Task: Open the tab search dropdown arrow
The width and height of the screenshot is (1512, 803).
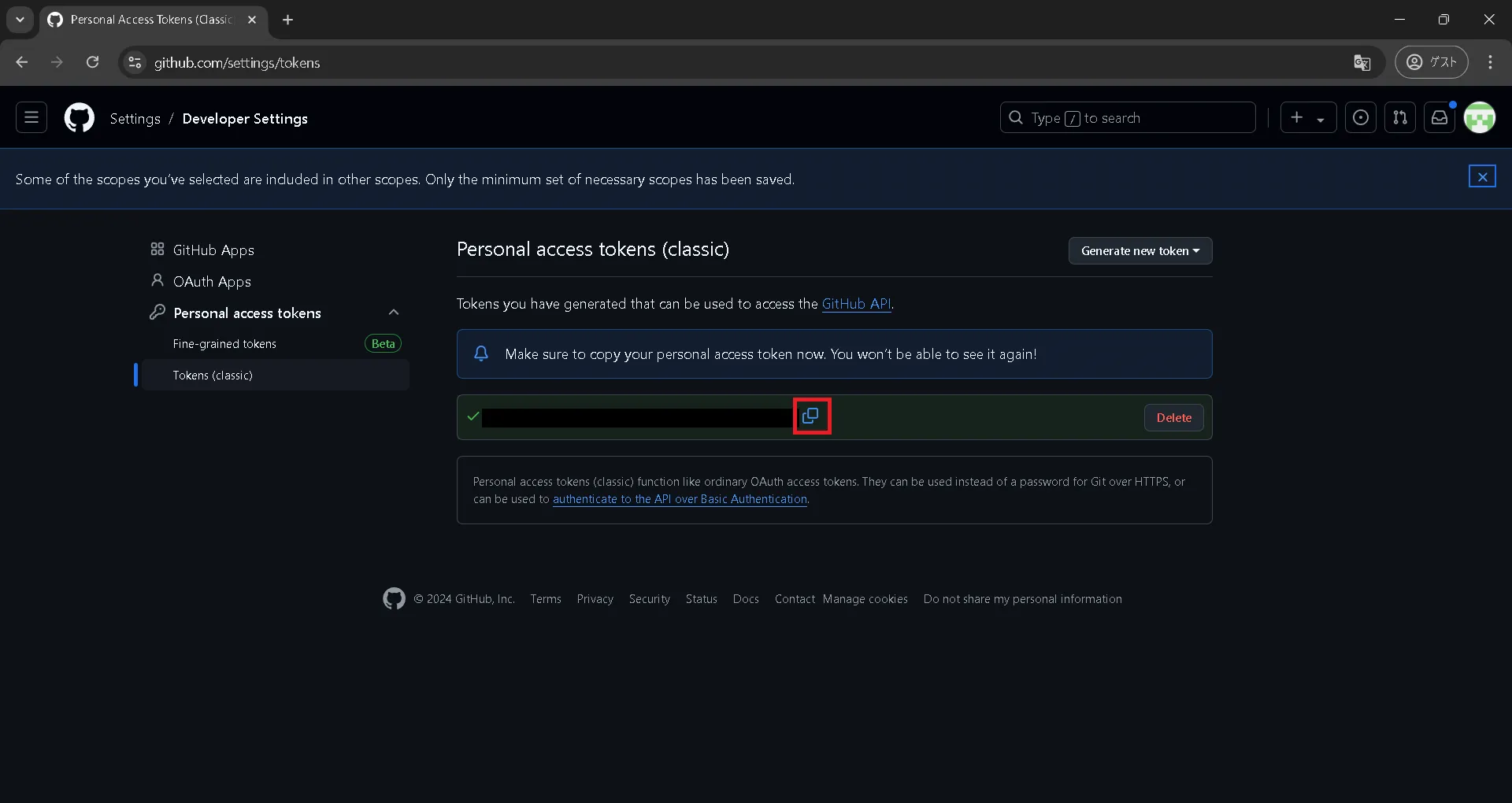Action: pos(20,20)
